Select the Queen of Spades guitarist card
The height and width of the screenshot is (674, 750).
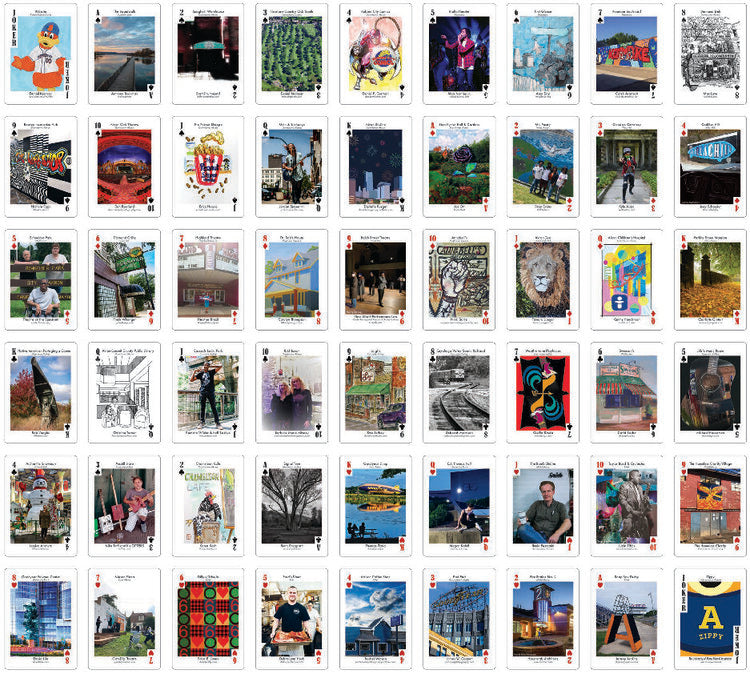[292, 167]
